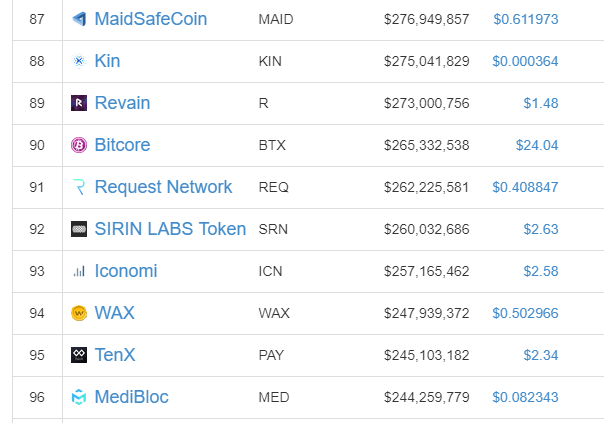Click the MaidSafeCoin logo icon
The image size is (604, 423).
point(79,19)
